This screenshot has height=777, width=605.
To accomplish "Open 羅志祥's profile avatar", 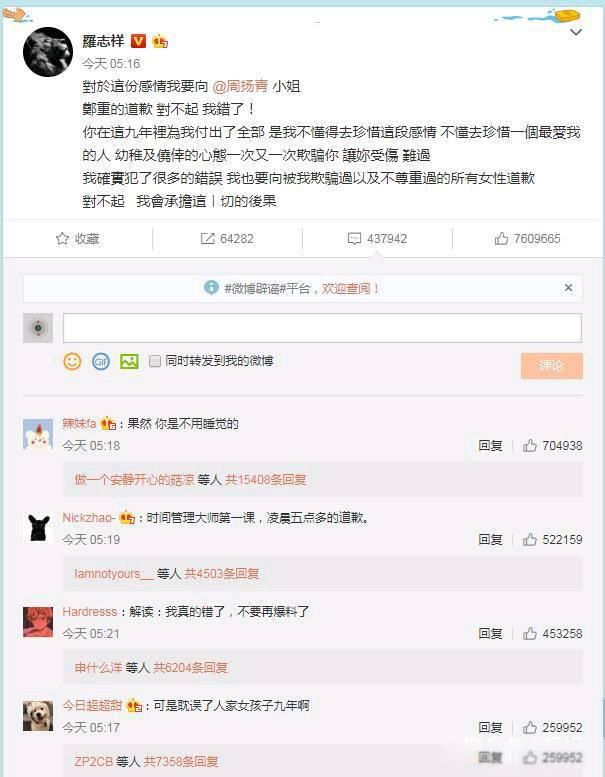I will coord(48,52).
